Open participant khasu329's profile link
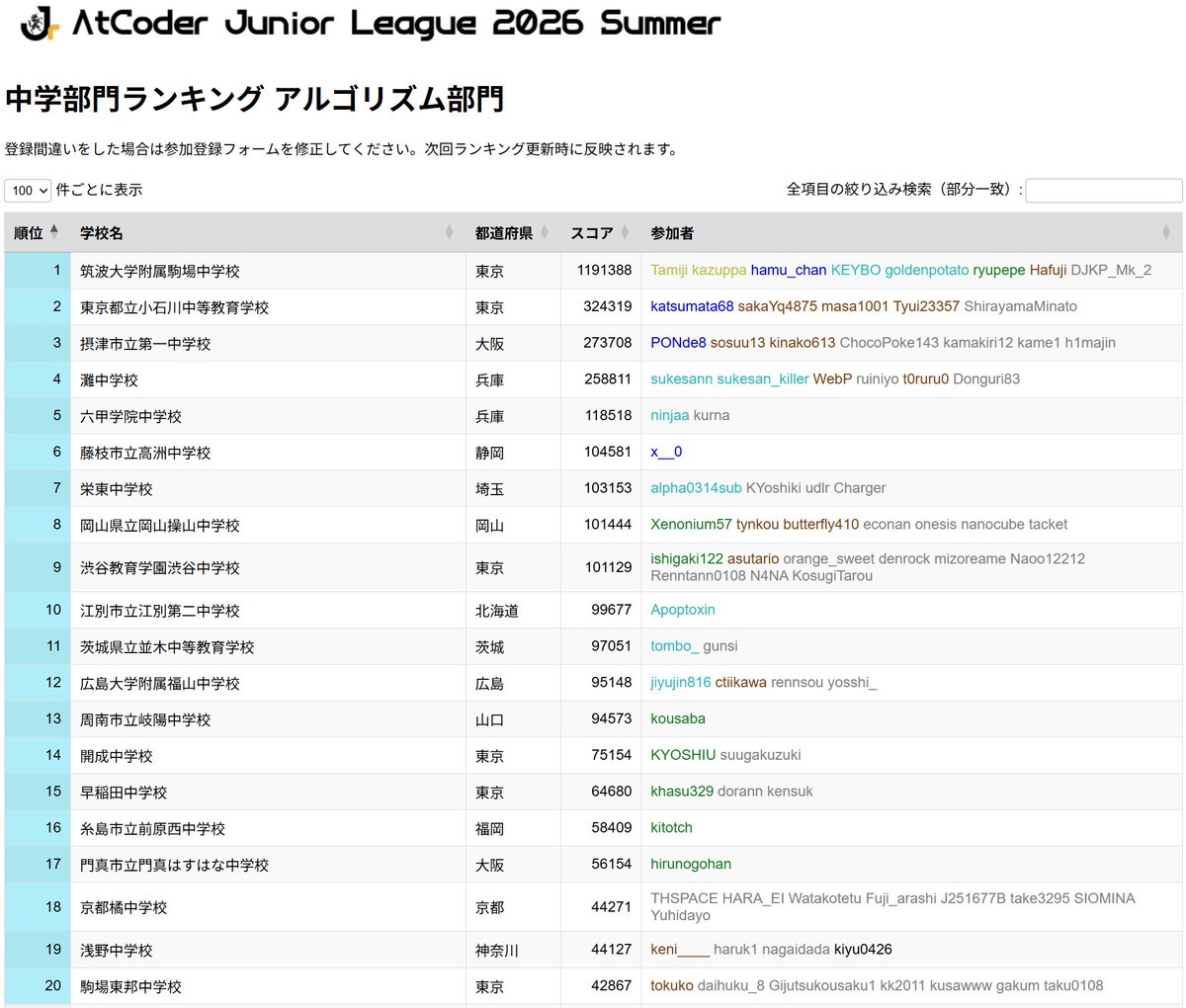This screenshot has height=1008, width=1186. (682, 792)
